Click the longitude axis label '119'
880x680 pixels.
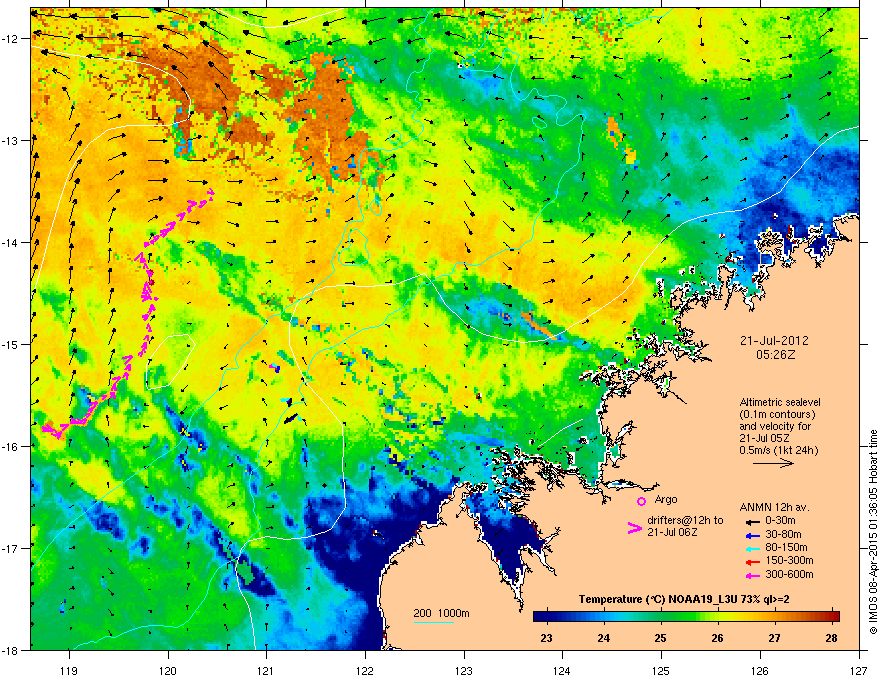pos(70,670)
